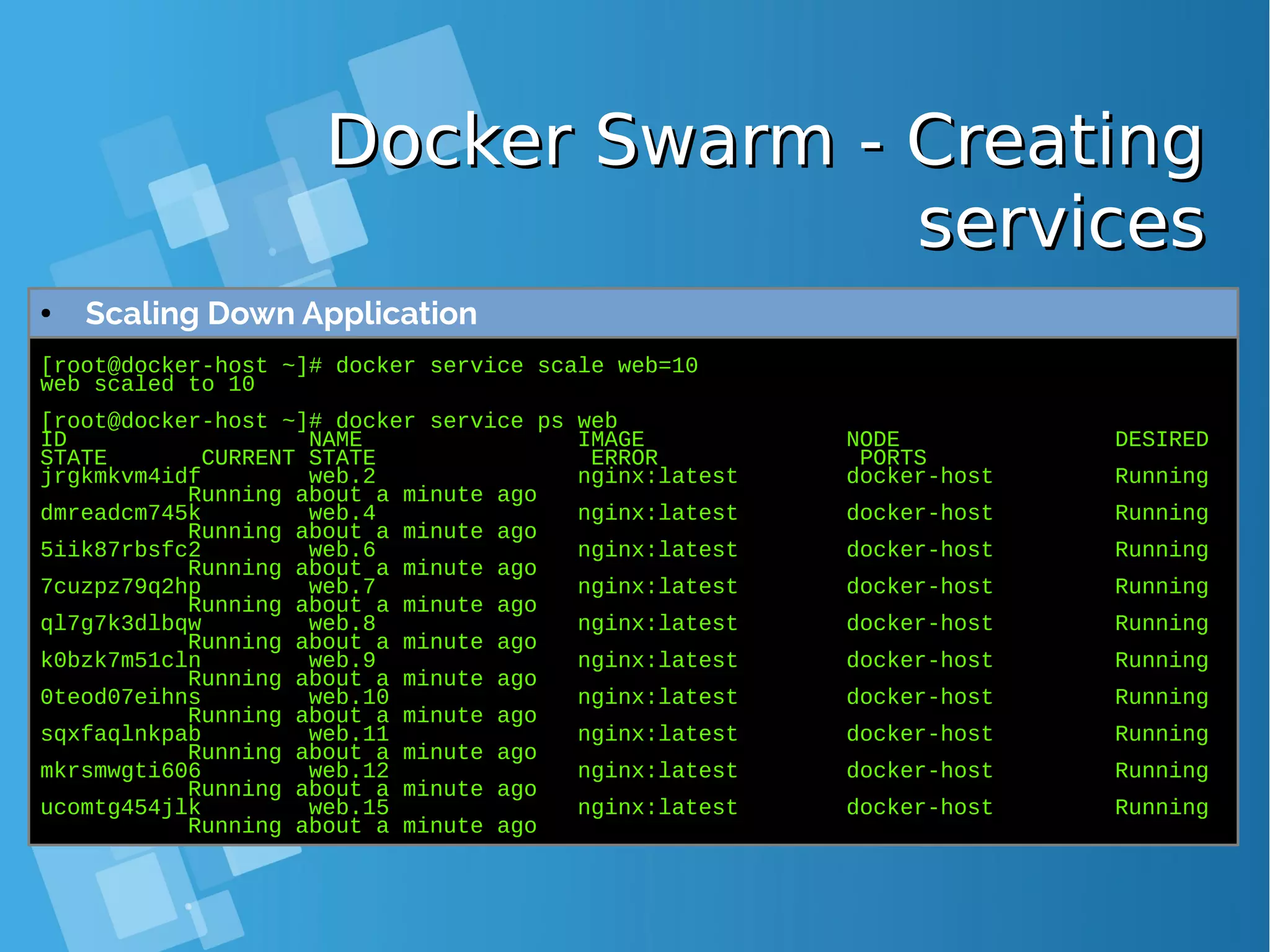1270x952 pixels.
Task: Click the 'docker service scale web=10' command line
Action: (x=369, y=366)
